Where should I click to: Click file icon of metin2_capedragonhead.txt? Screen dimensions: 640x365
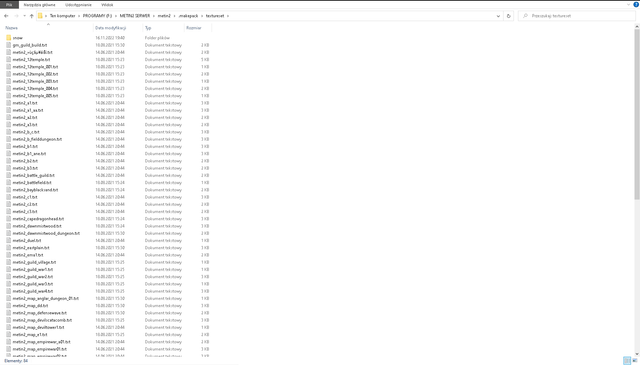tap(9, 219)
